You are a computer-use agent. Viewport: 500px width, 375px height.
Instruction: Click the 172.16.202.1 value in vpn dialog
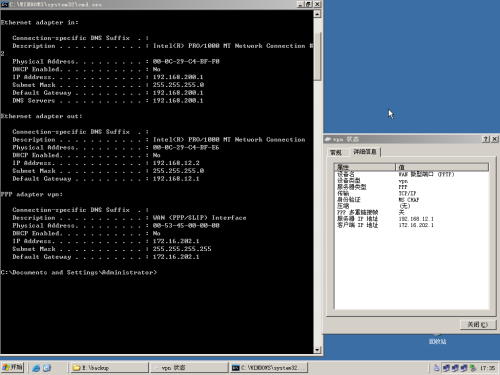[416, 225]
